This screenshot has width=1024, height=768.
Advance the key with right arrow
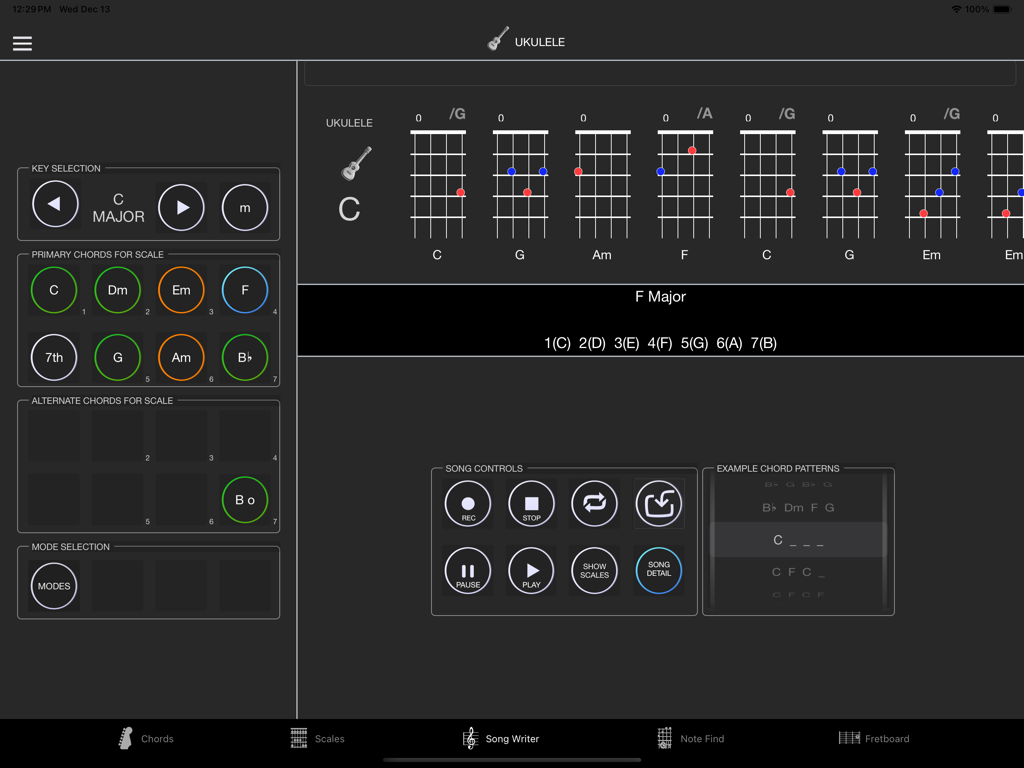tap(181, 207)
